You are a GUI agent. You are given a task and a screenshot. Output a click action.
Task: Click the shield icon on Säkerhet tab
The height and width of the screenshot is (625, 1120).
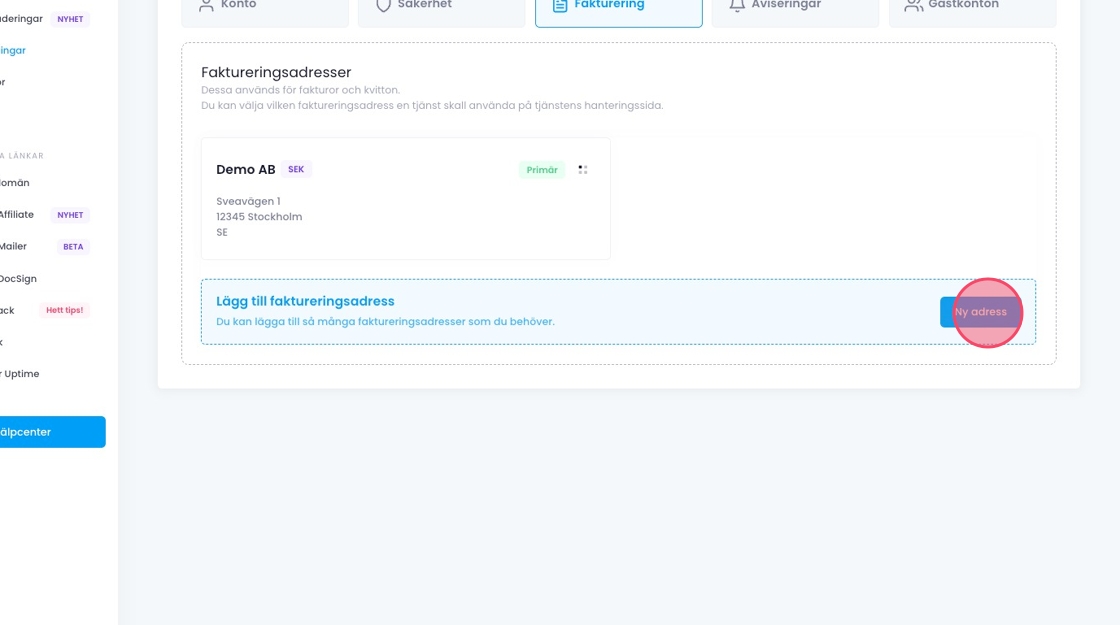pyautogui.click(x=383, y=6)
